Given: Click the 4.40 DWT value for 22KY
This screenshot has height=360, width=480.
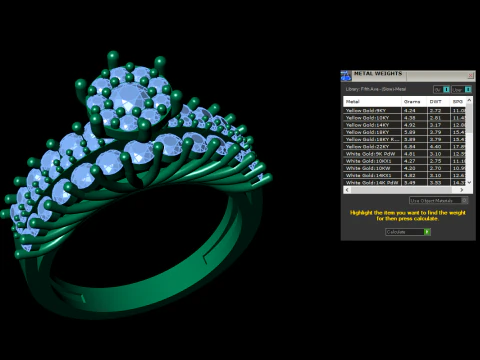Looking at the screenshot, I should pos(435,146).
